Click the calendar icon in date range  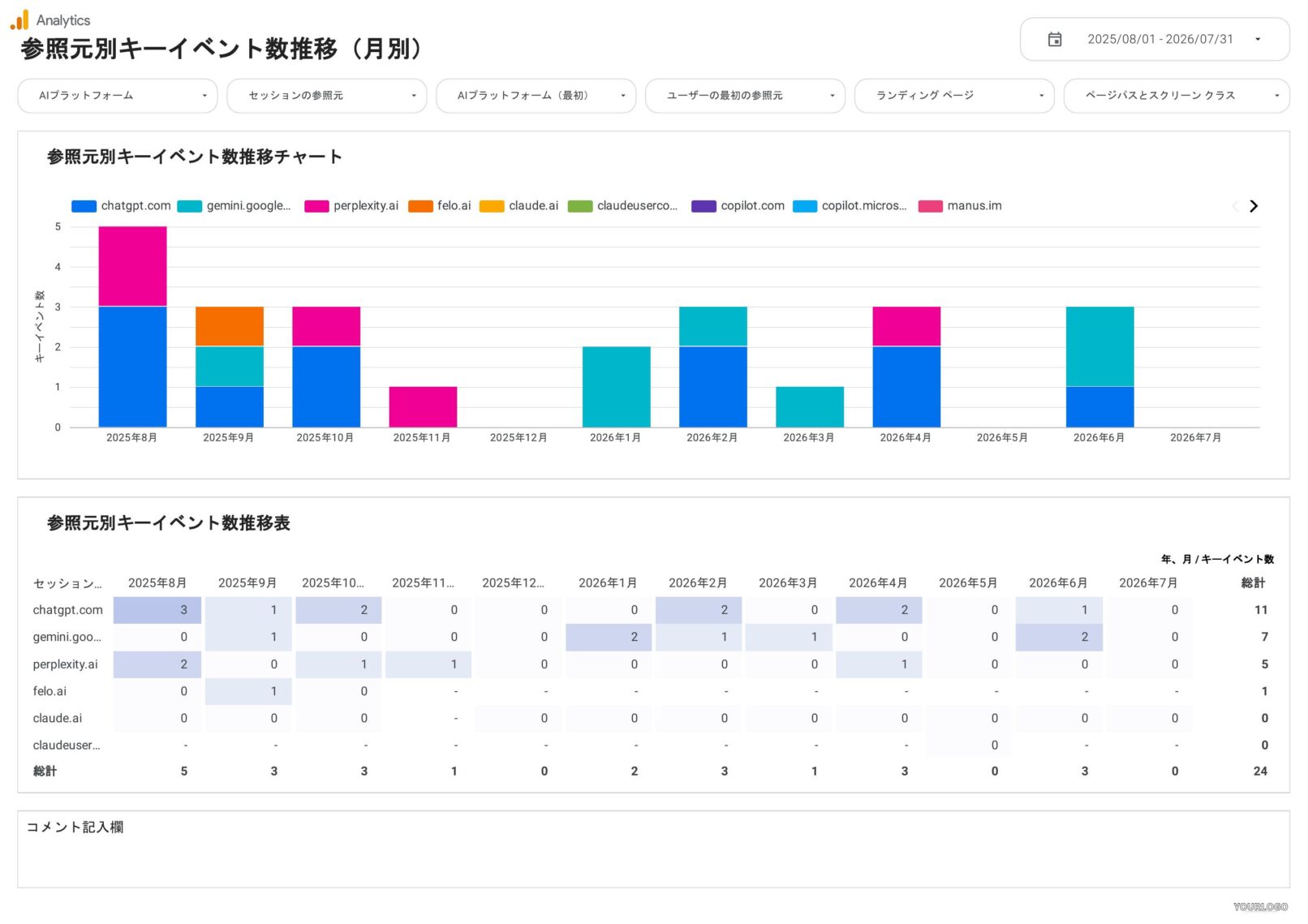click(1054, 39)
